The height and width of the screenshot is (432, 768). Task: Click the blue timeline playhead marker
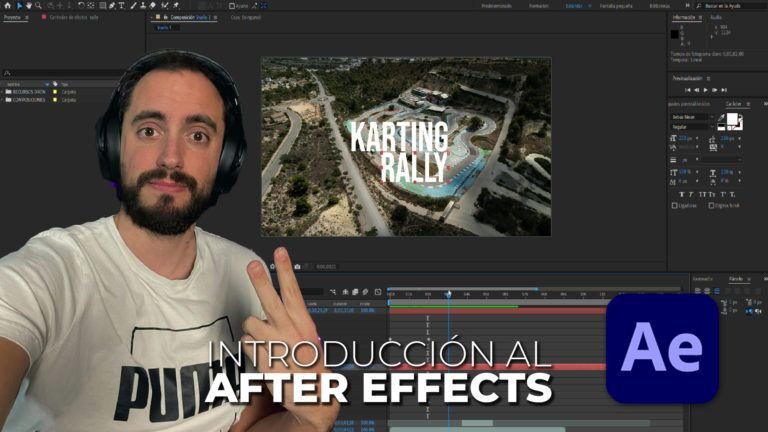[448, 294]
